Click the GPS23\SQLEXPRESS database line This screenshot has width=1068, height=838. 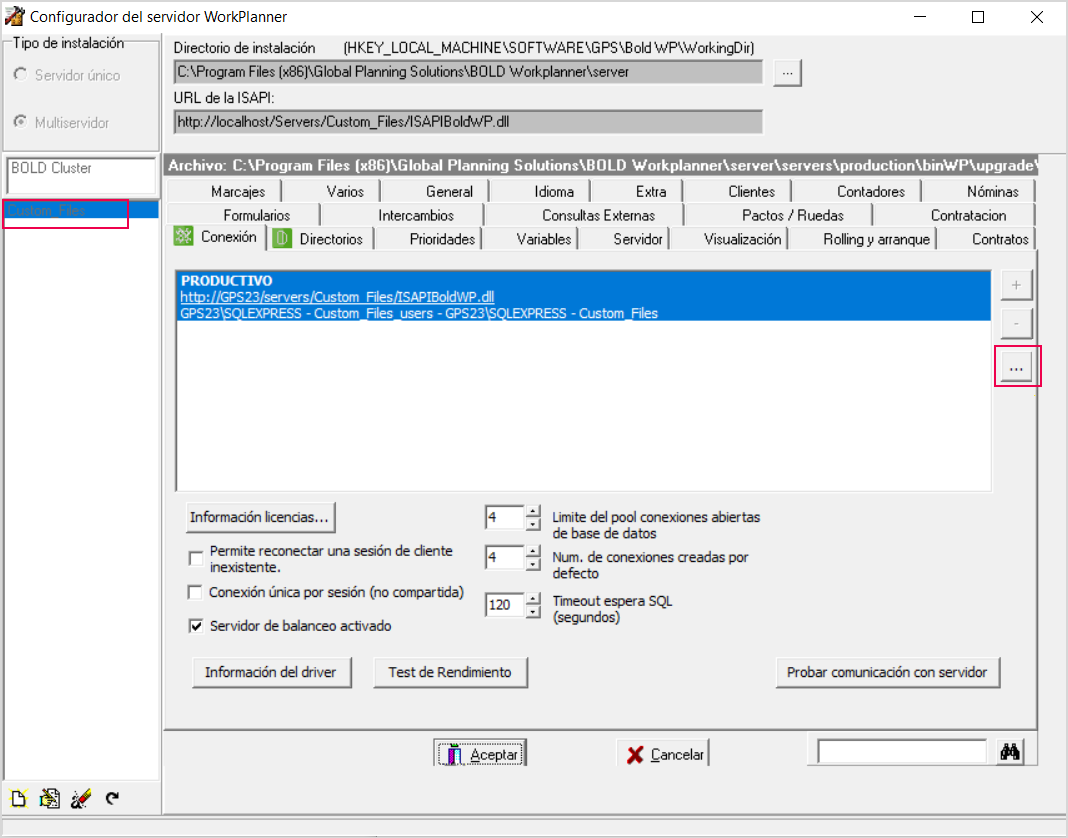click(419, 313)
